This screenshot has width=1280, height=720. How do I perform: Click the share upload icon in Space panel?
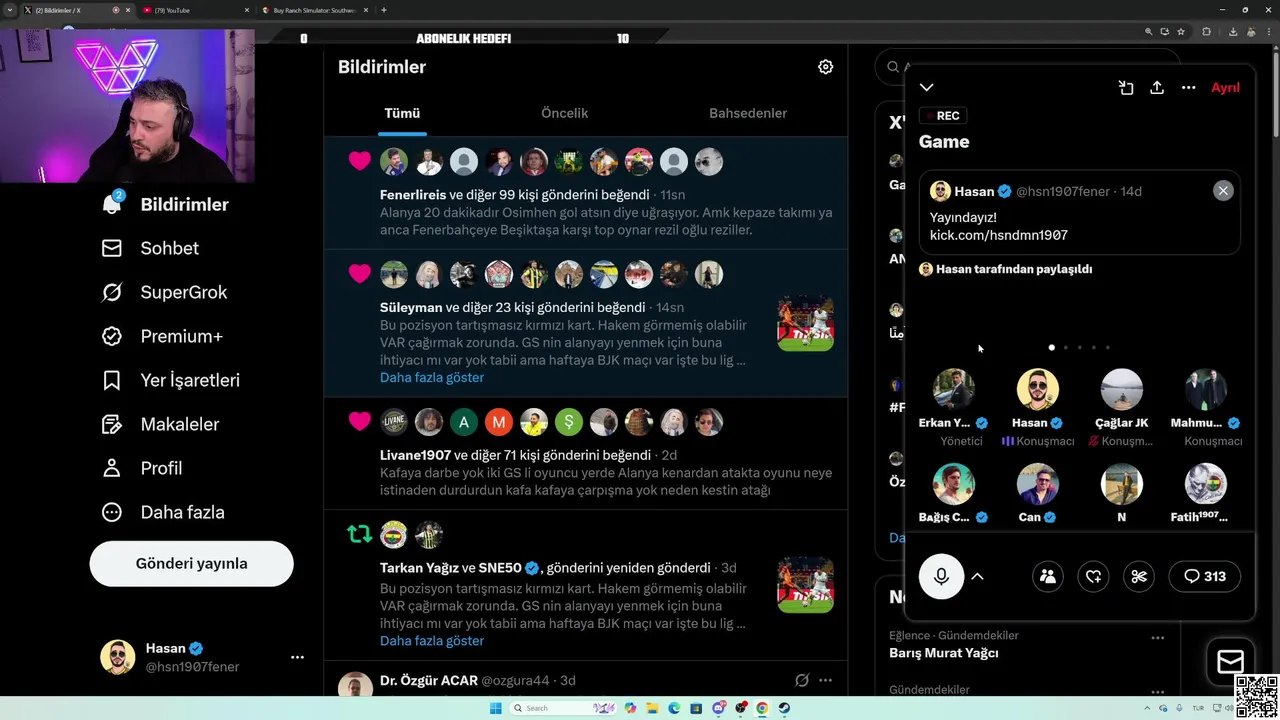coord(1157,88)
